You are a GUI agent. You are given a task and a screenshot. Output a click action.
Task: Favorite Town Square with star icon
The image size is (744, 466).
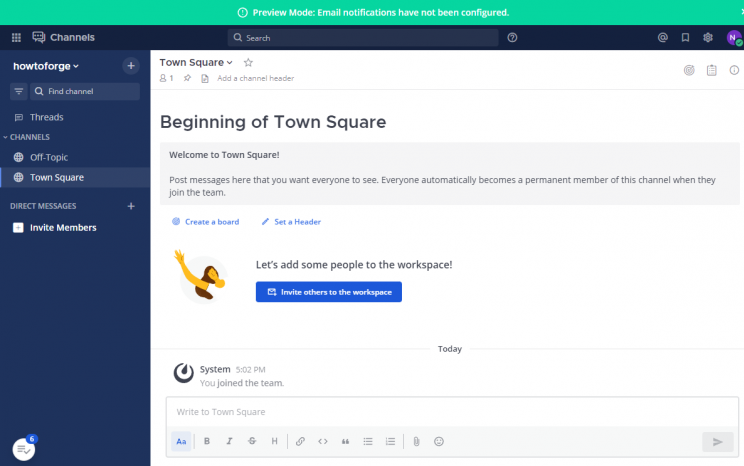tap(248, 63)
